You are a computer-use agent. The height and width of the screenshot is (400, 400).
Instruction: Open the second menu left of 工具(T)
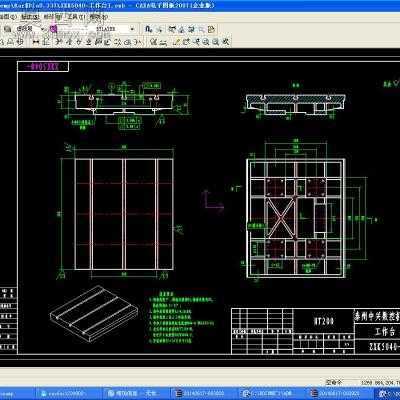tap(30, 17)
